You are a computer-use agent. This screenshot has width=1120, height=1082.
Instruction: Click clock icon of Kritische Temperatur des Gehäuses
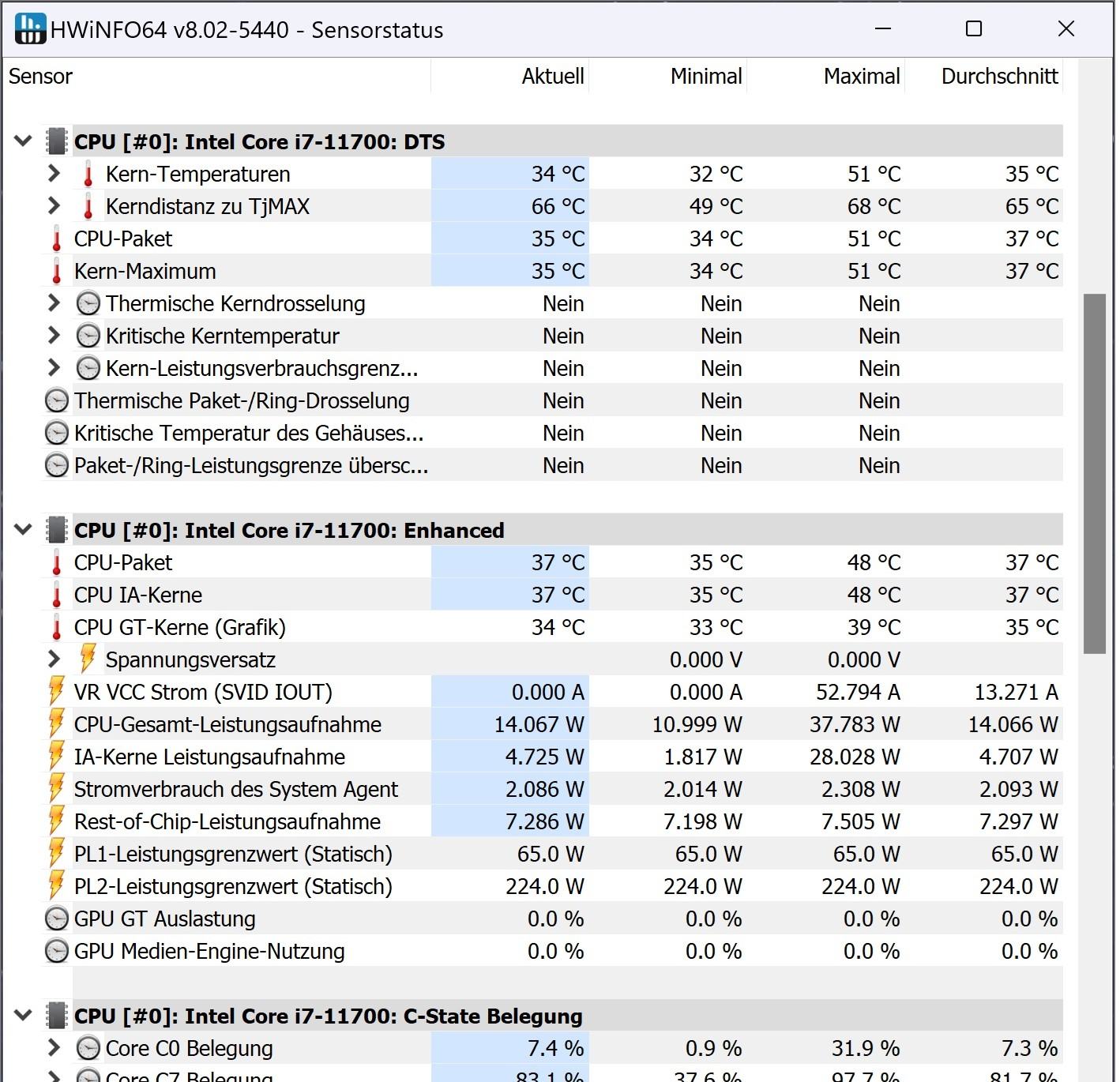click(57, 433)
